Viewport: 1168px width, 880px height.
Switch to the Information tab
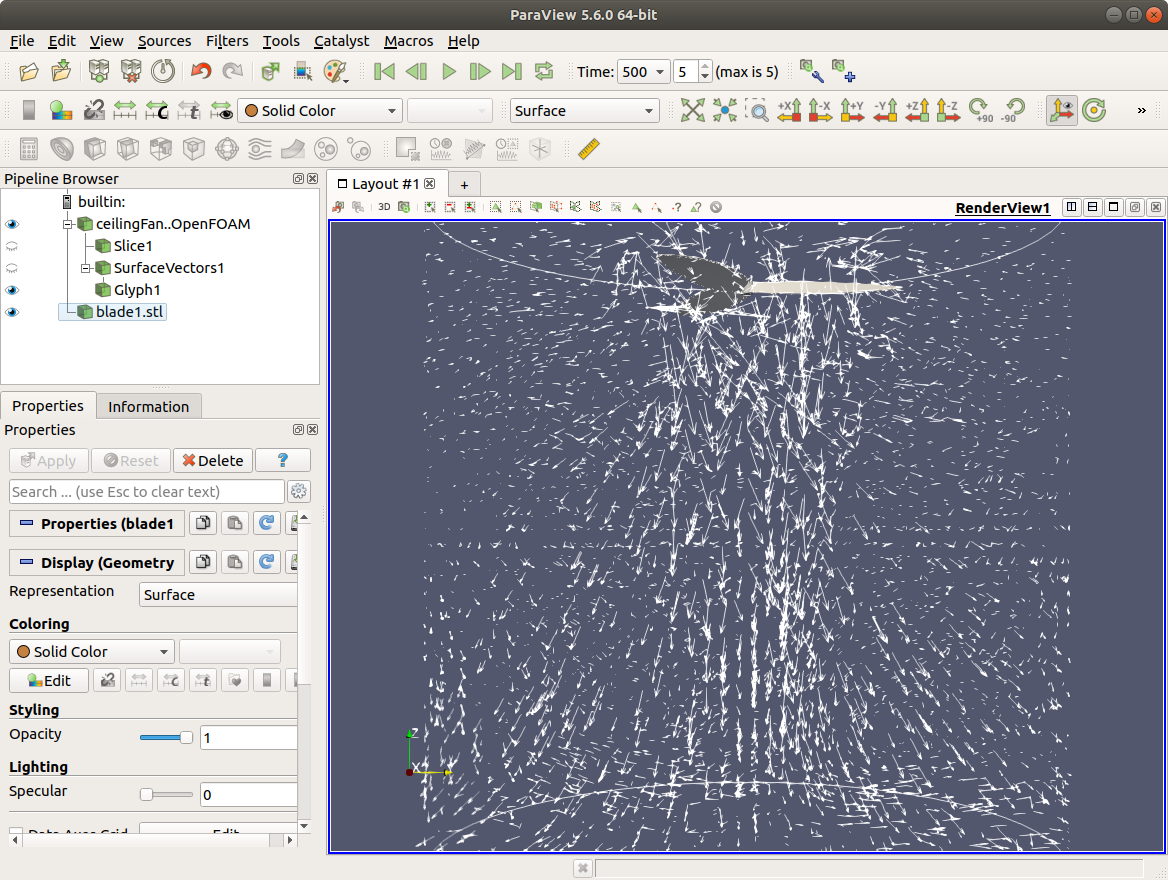tap(148, 407)
